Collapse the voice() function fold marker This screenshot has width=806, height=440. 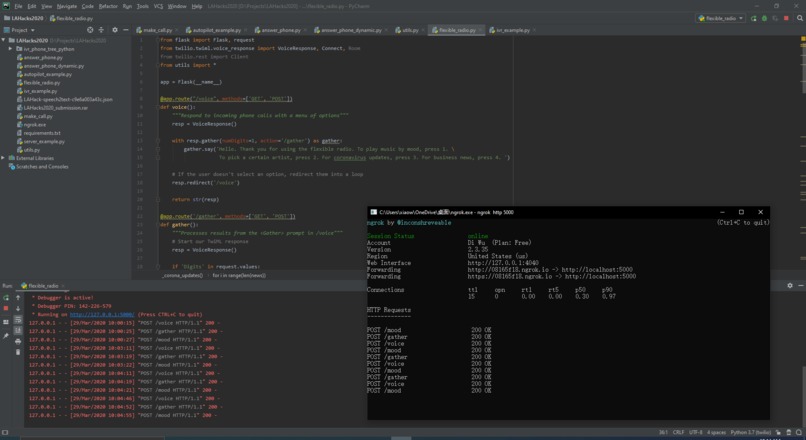(158, 107)
